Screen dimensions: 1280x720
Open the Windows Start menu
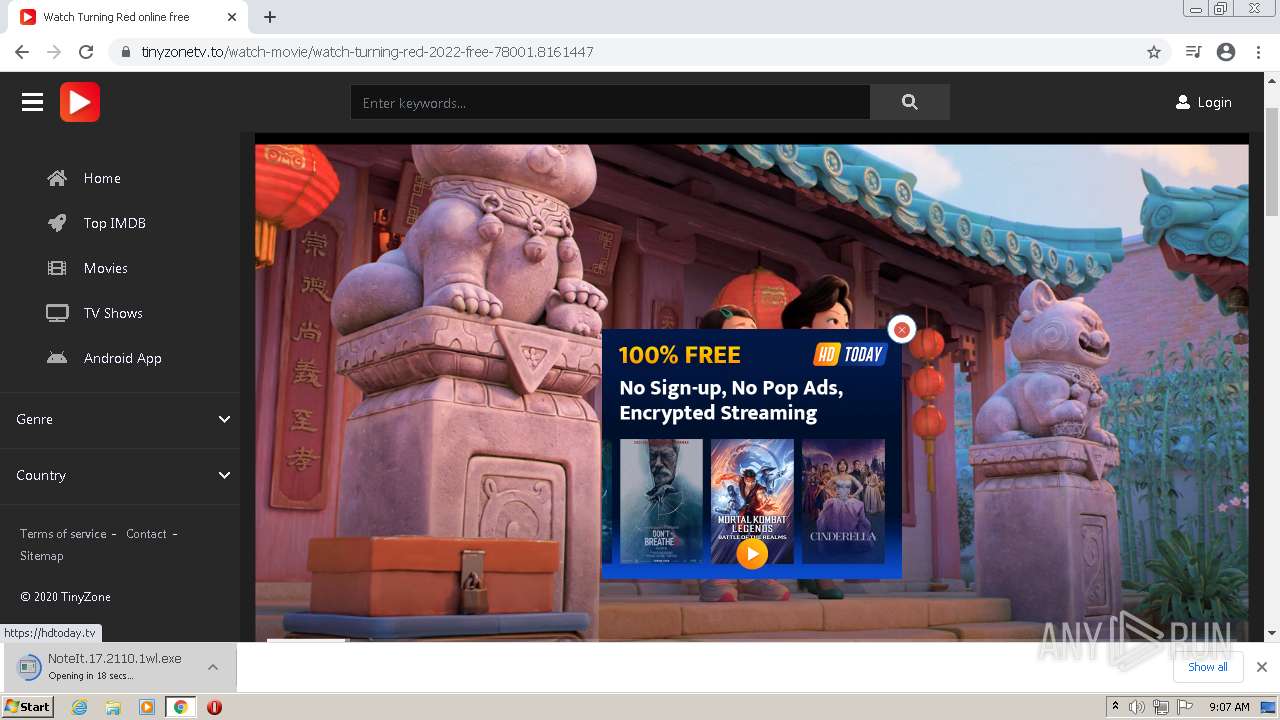point(28,706)
